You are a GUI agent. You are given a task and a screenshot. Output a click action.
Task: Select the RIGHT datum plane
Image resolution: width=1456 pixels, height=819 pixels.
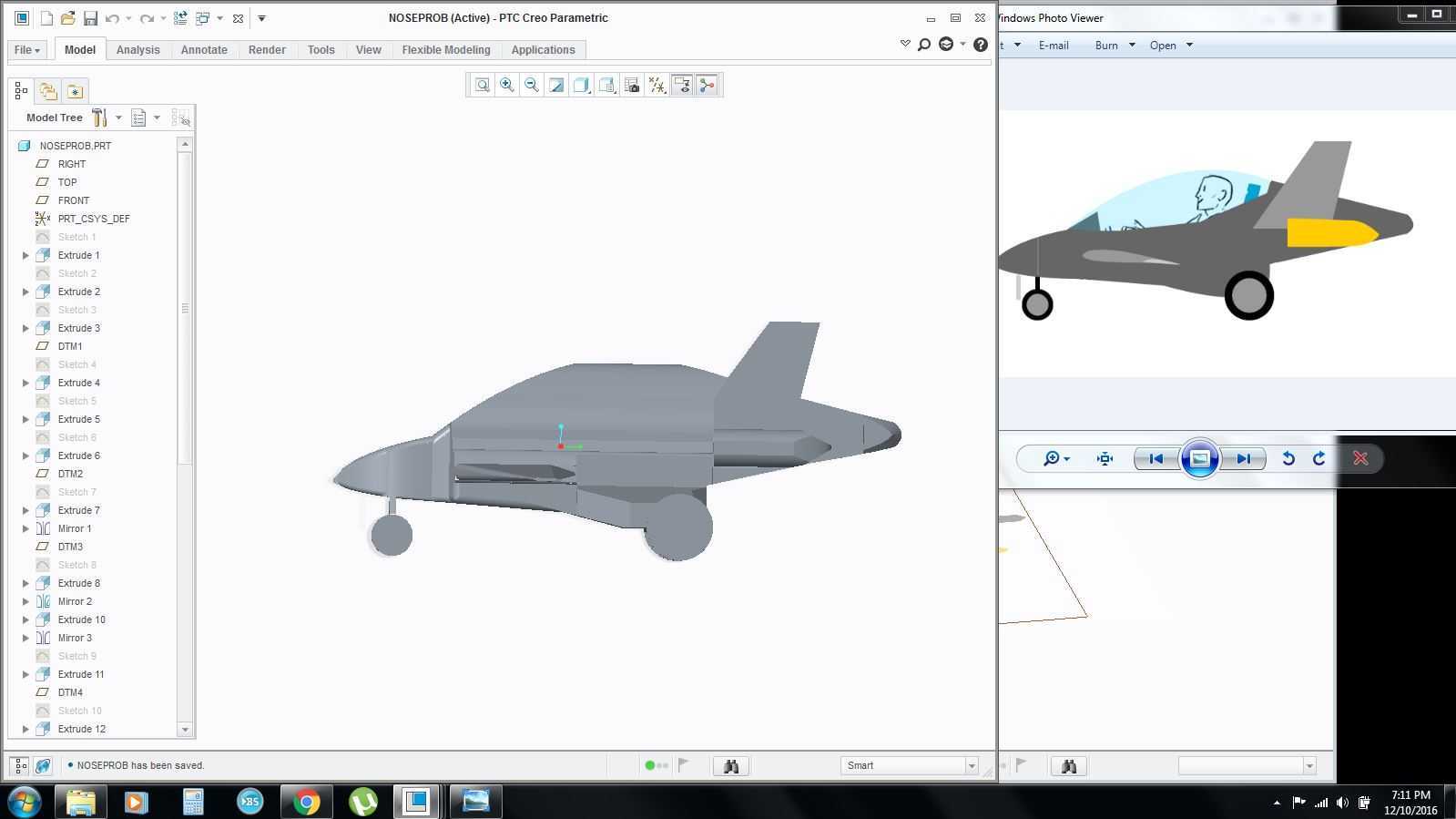click(72, 164)
